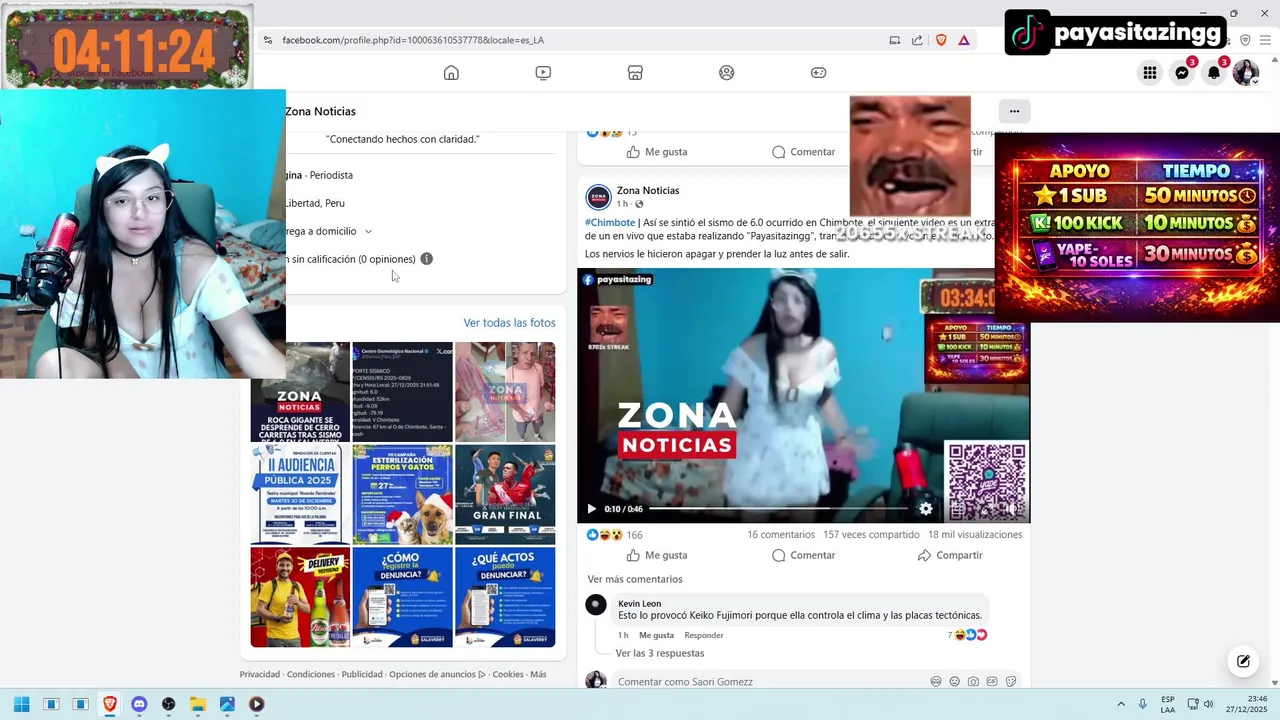Viewport: 1280px width, 720px height.
Task: Open the 157 veces compartido count
Action: pyautogui.click(x=871, y=535)
